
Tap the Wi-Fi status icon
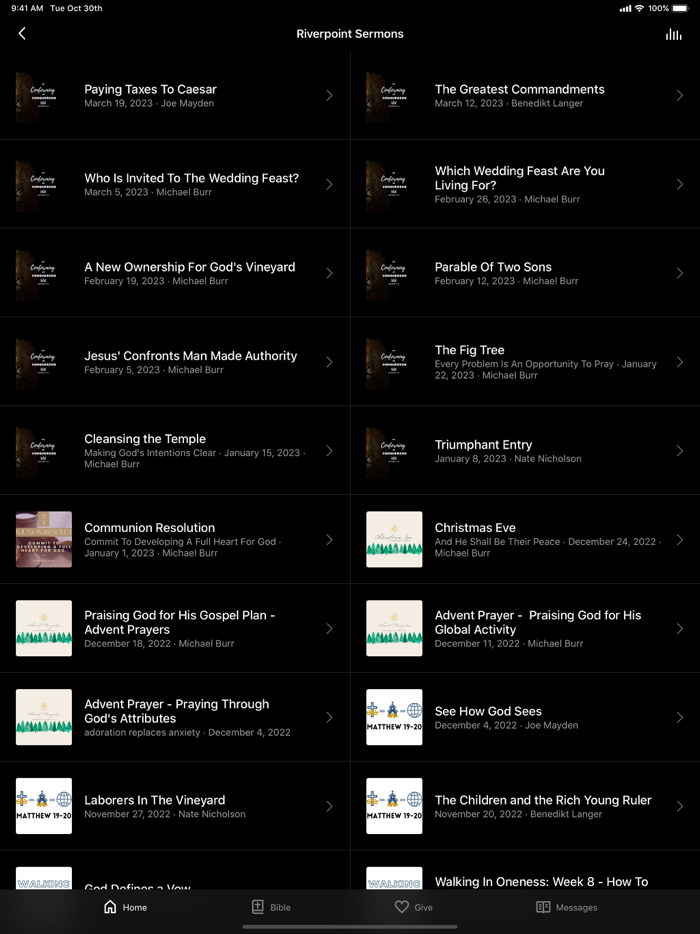tap(639, 8)
